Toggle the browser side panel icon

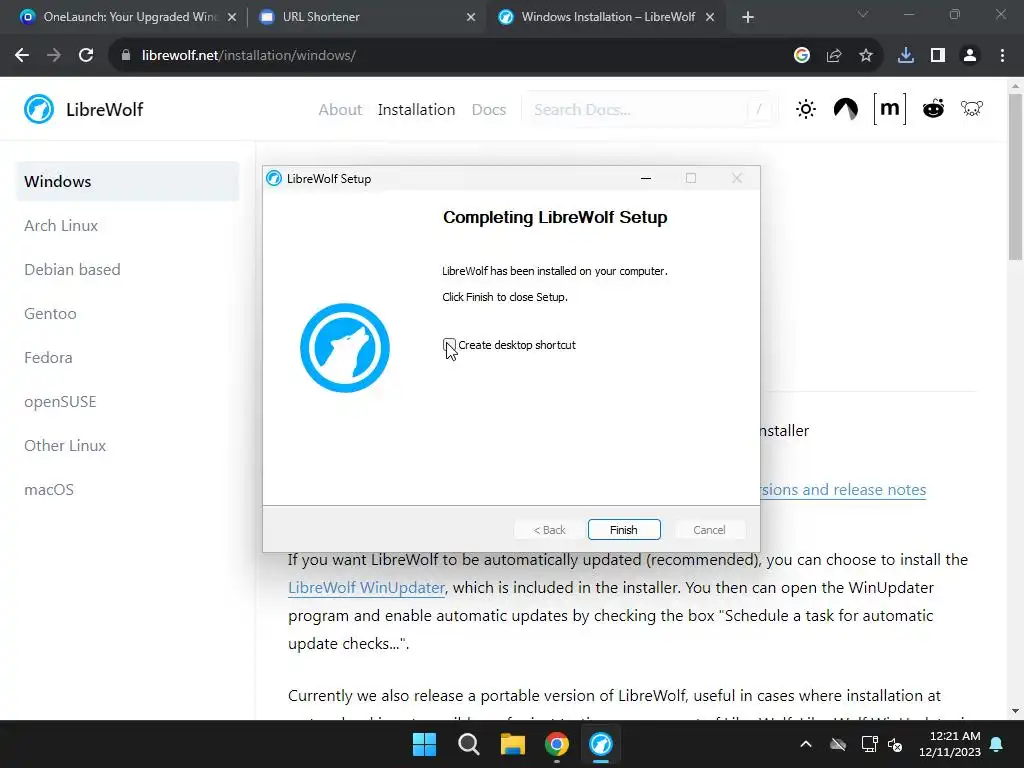[x=938, y=56]
